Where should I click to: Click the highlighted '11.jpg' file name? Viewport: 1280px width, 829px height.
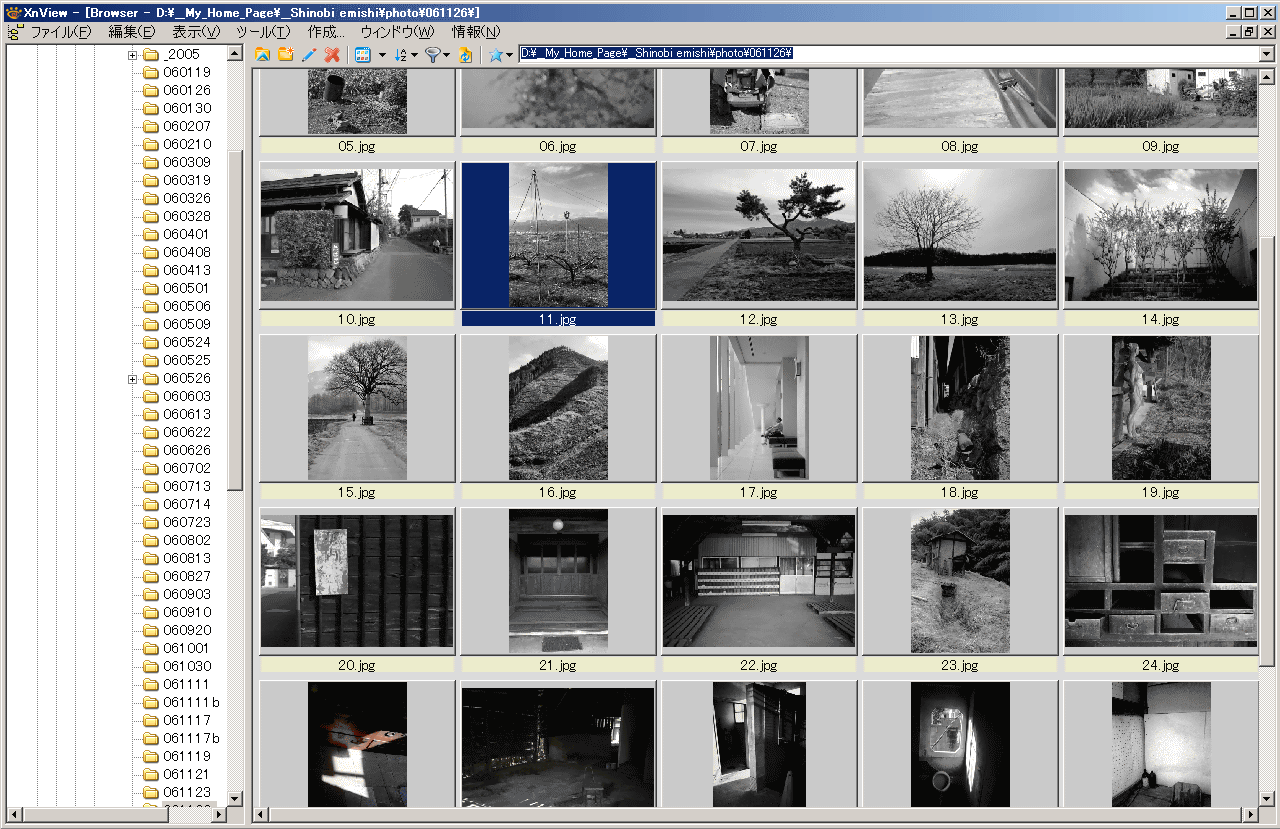[558, 319]
